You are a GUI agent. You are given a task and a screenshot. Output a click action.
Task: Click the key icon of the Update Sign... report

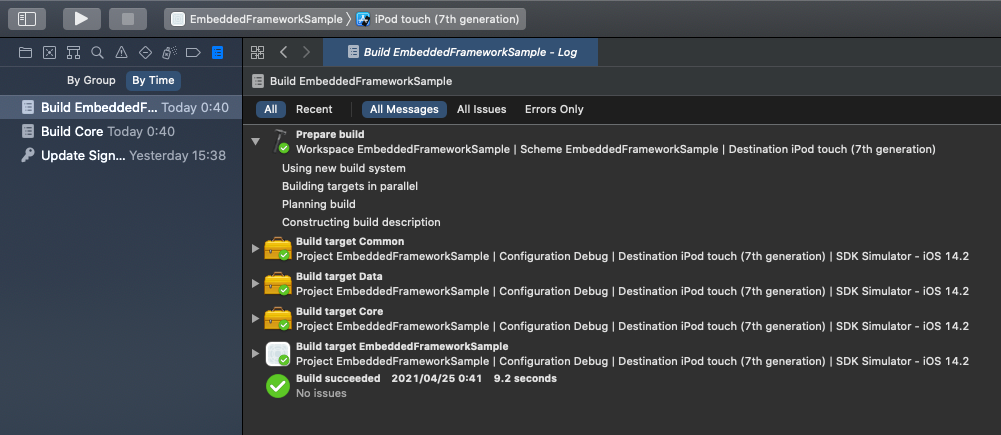click(27, 156)
